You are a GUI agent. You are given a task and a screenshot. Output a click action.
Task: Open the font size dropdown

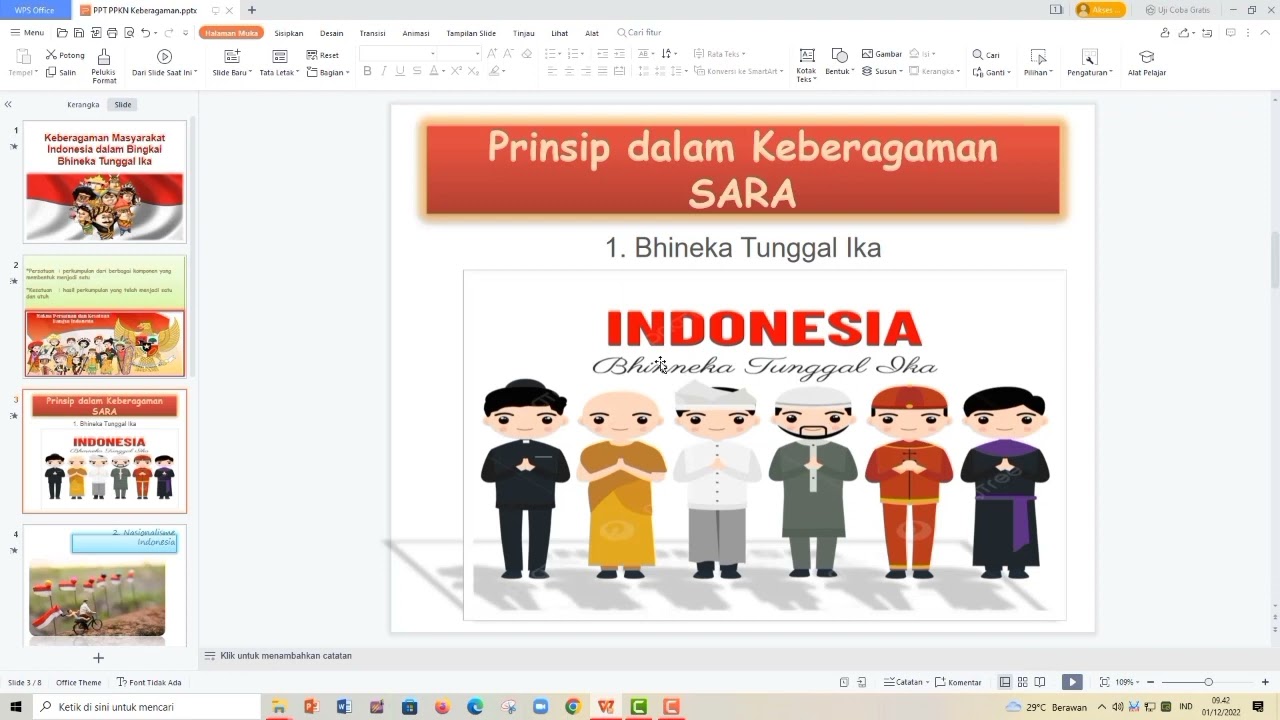point(477,54)
